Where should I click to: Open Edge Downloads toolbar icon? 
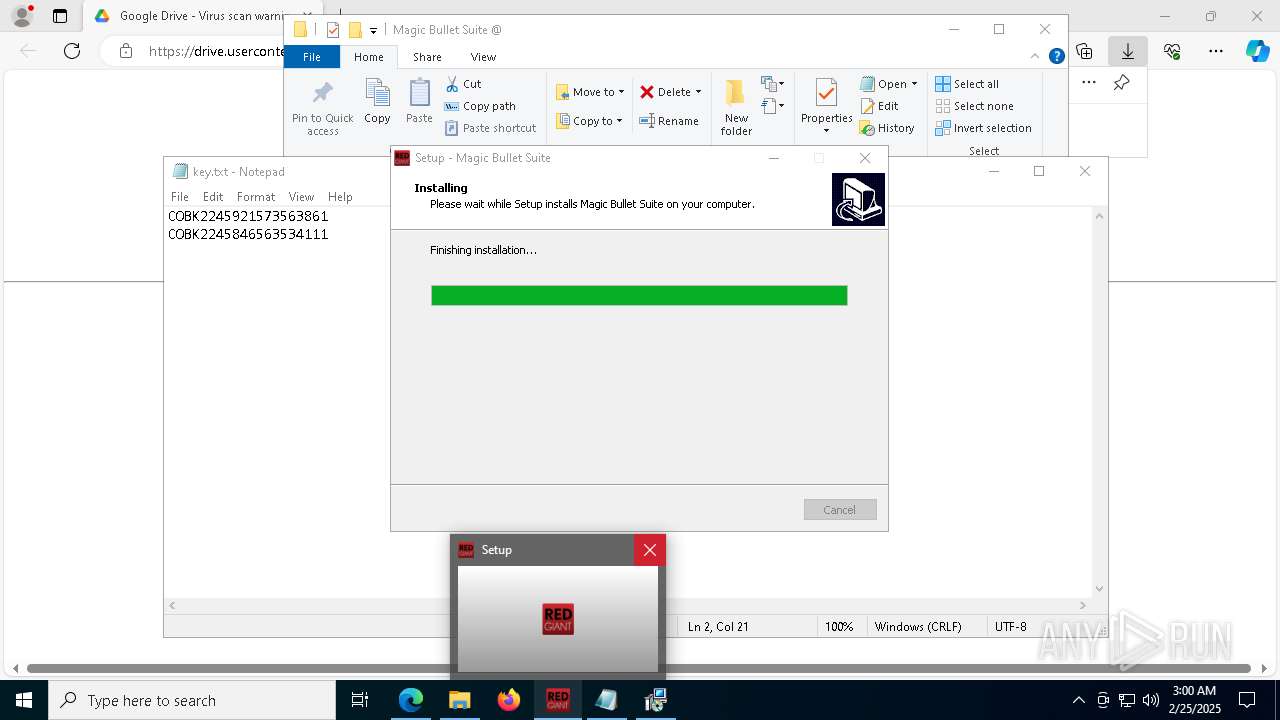tap(1128, 51)
